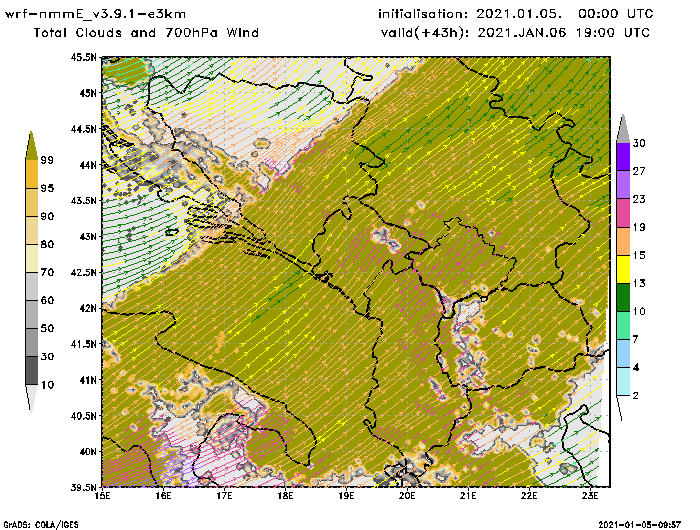Click the '45.5N' latitude label

(x=83, y=57)
